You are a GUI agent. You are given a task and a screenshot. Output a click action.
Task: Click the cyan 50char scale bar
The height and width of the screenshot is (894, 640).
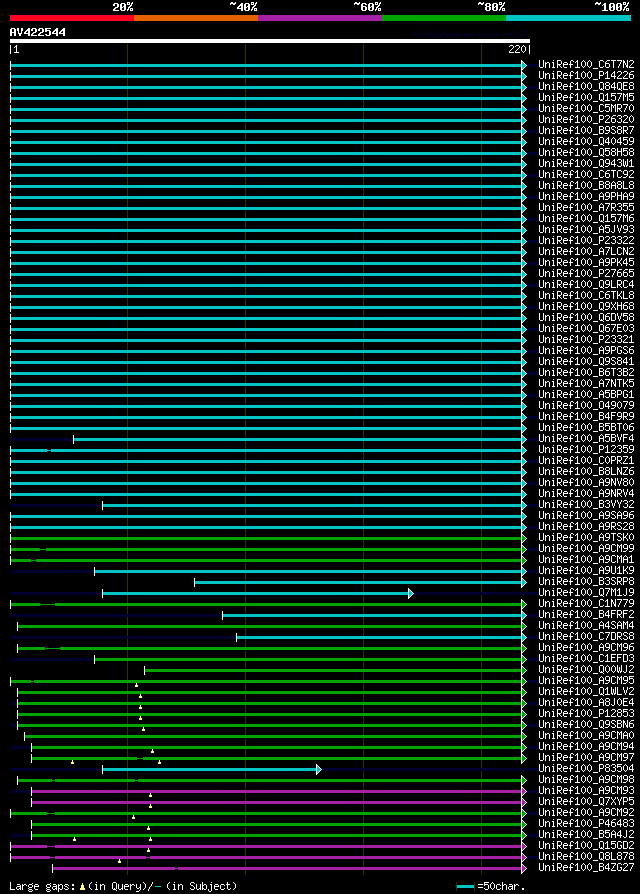tap(466, 887)
